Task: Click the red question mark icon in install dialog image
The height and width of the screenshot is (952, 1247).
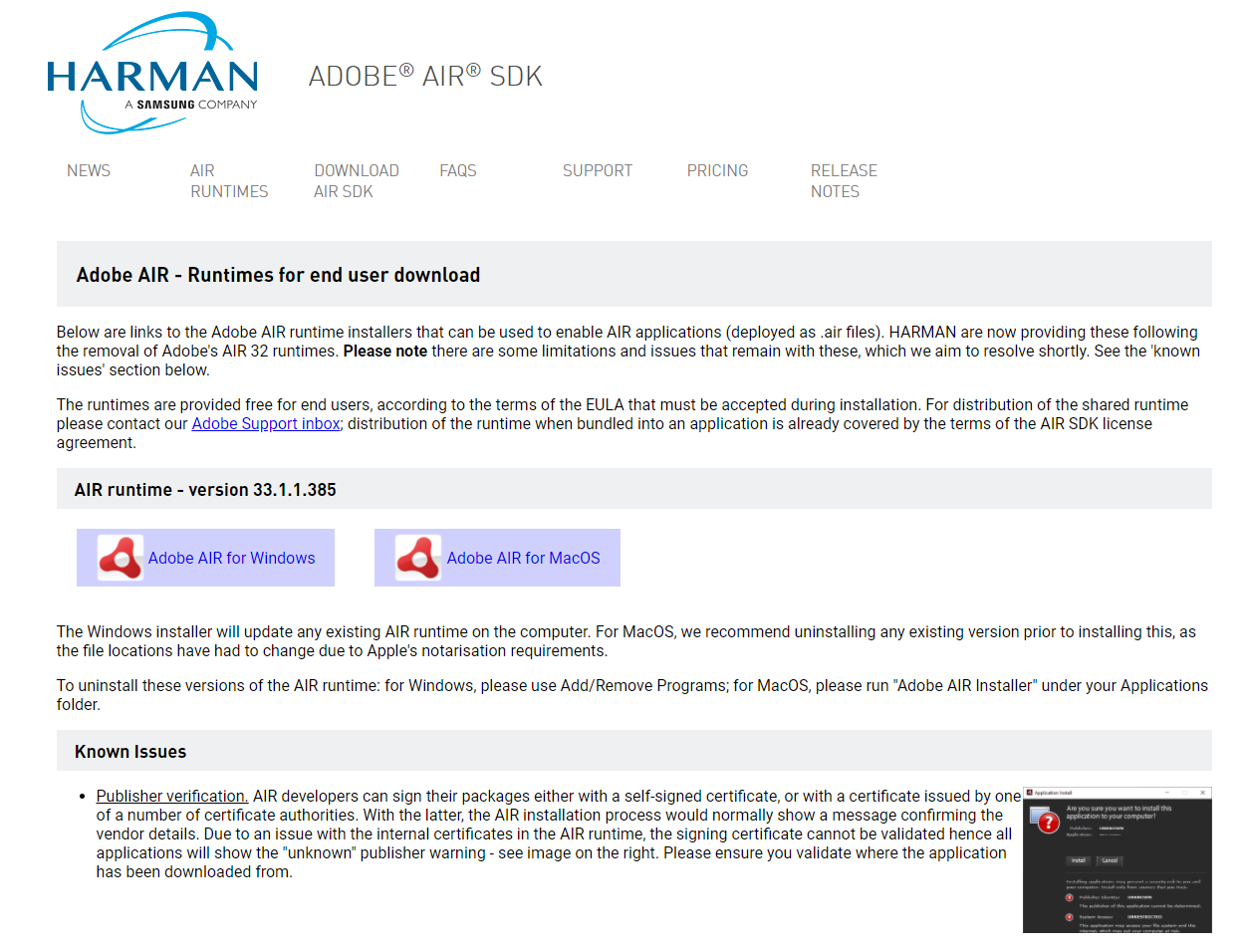Action: point(1047,822)
